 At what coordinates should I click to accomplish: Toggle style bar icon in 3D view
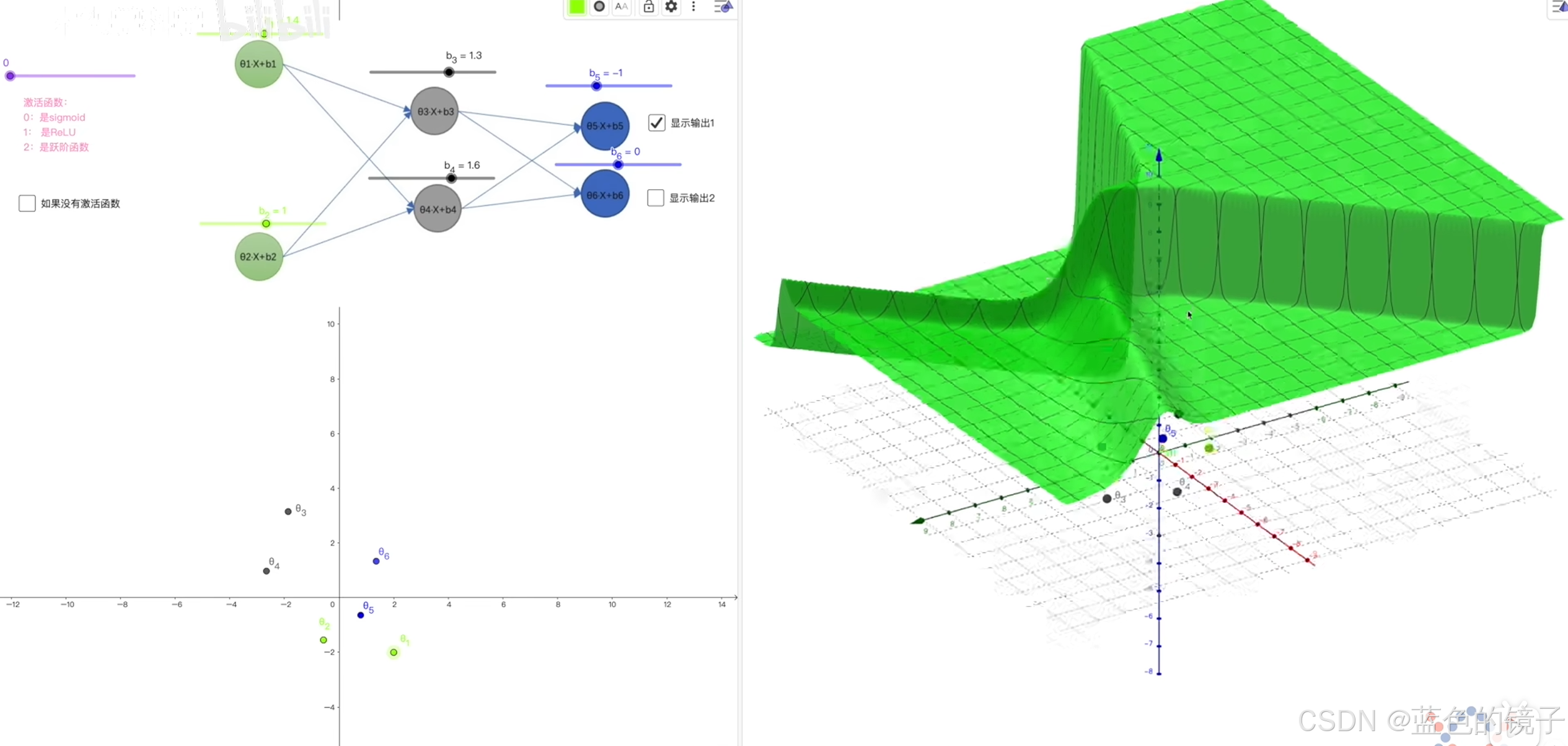(x=1559, y=7)
